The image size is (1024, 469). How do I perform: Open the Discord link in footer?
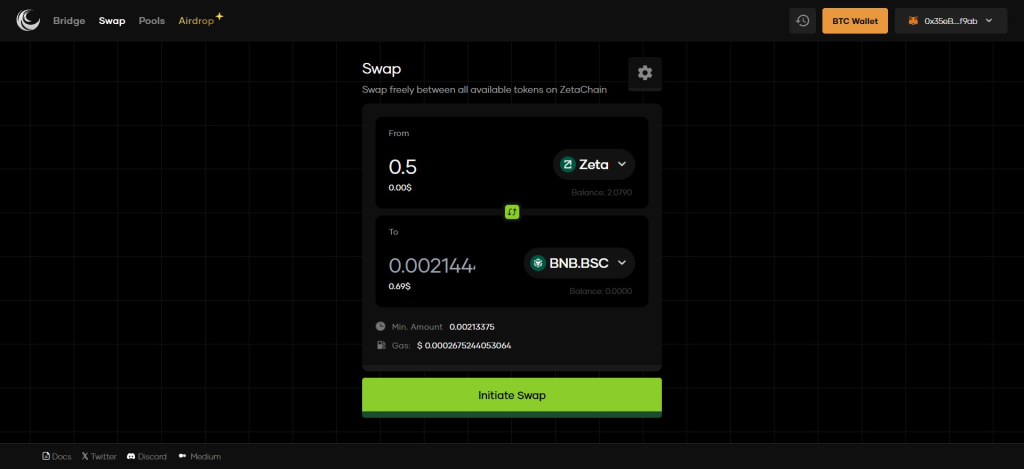coord(146,457)
